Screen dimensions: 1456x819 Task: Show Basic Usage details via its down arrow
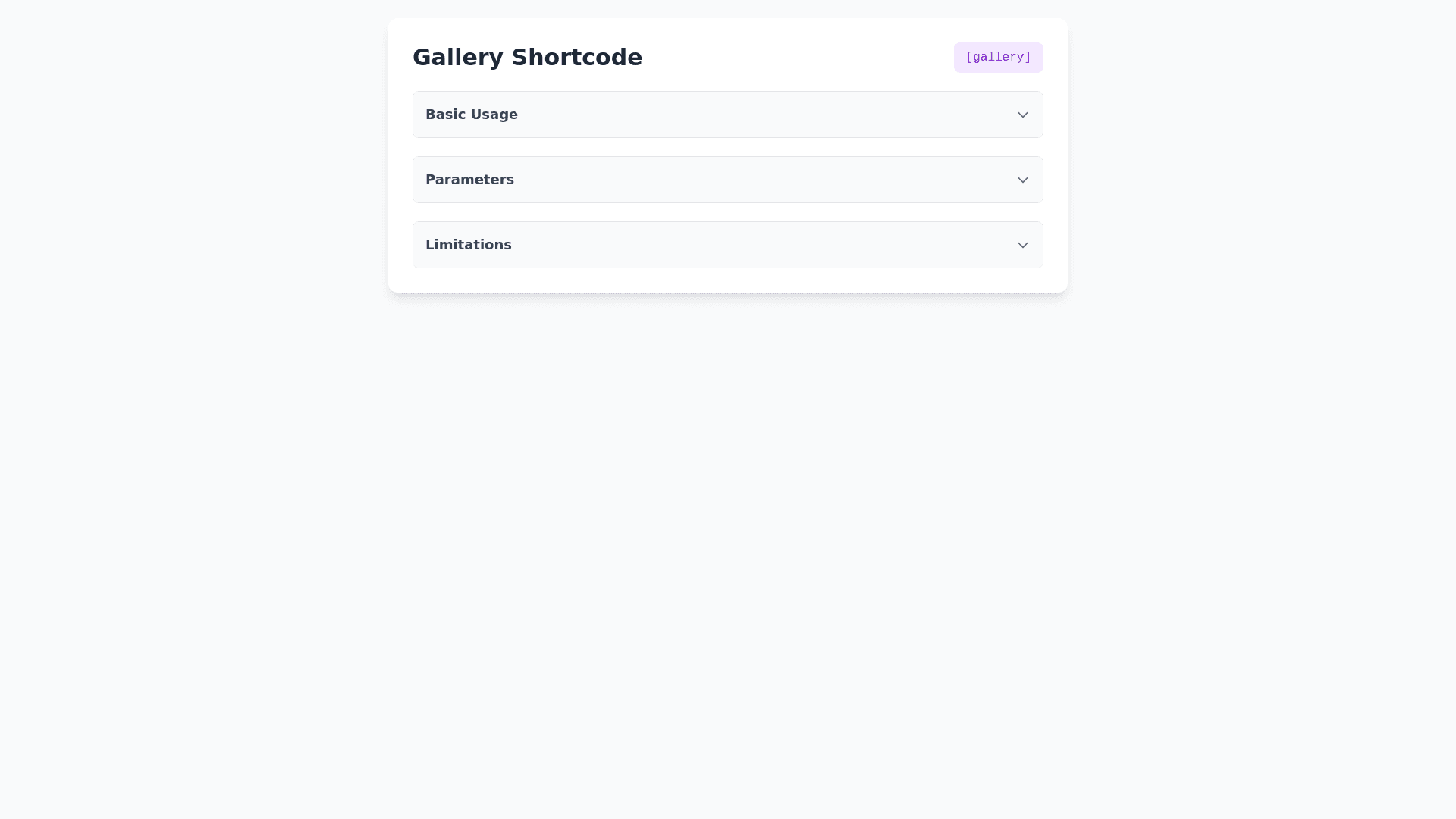1022,115
